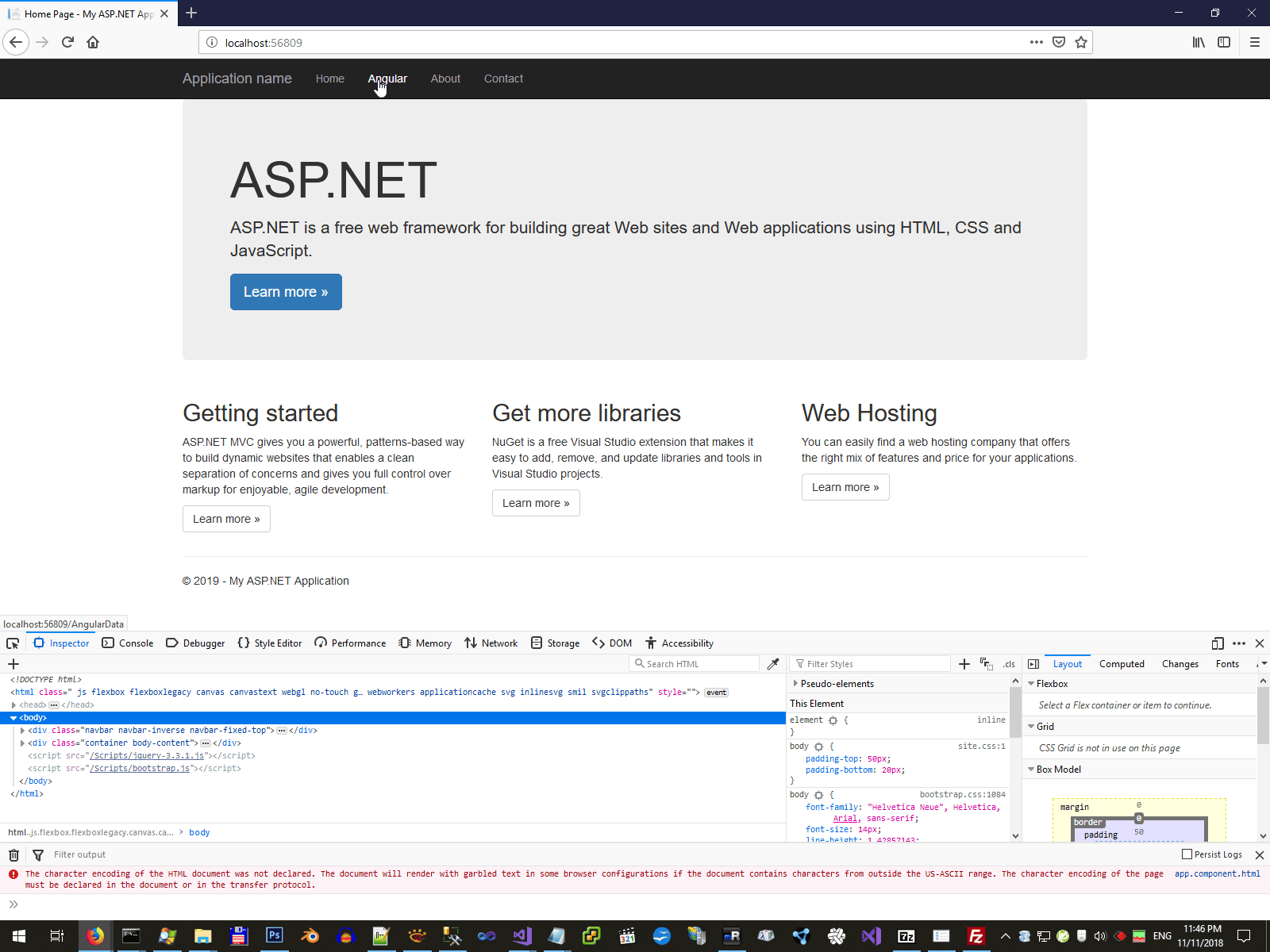
Task: Toggle the .cls class panel
Action: [x=1009, y=664]
